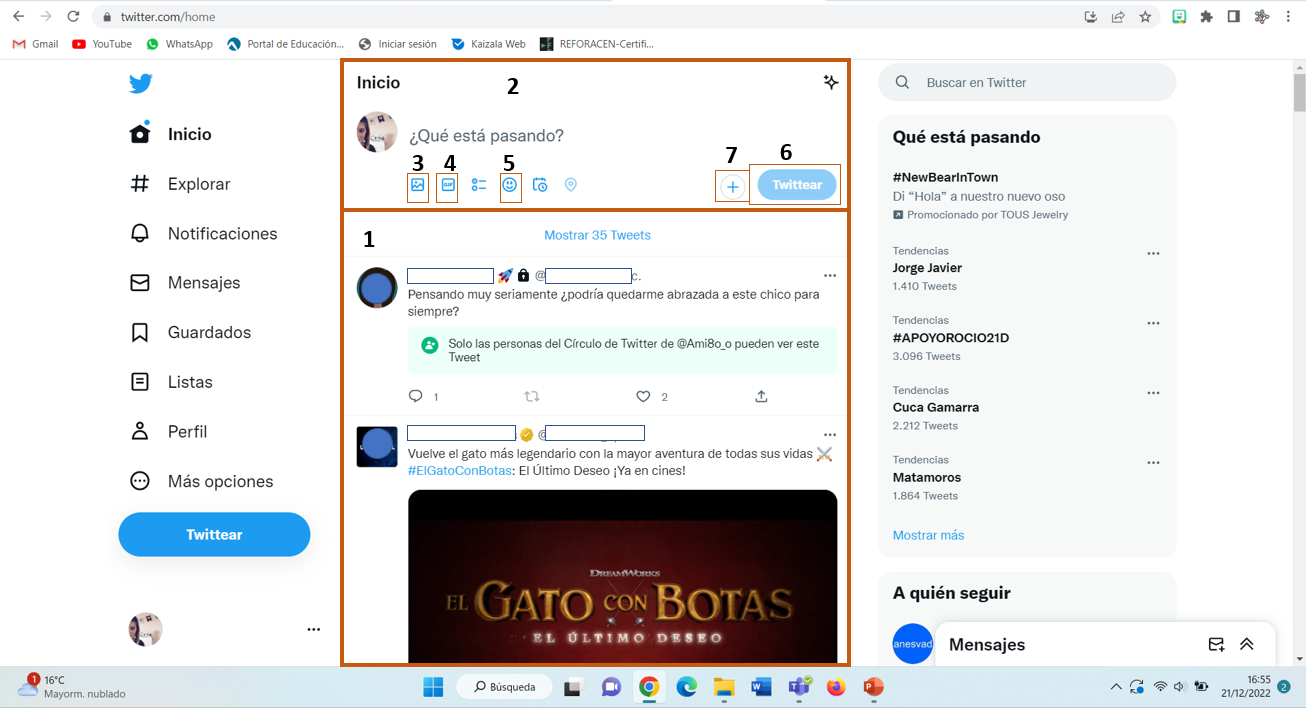Open Notificaciones in sidebar
Screen dimensions: 1306x708
click(204, 233)
